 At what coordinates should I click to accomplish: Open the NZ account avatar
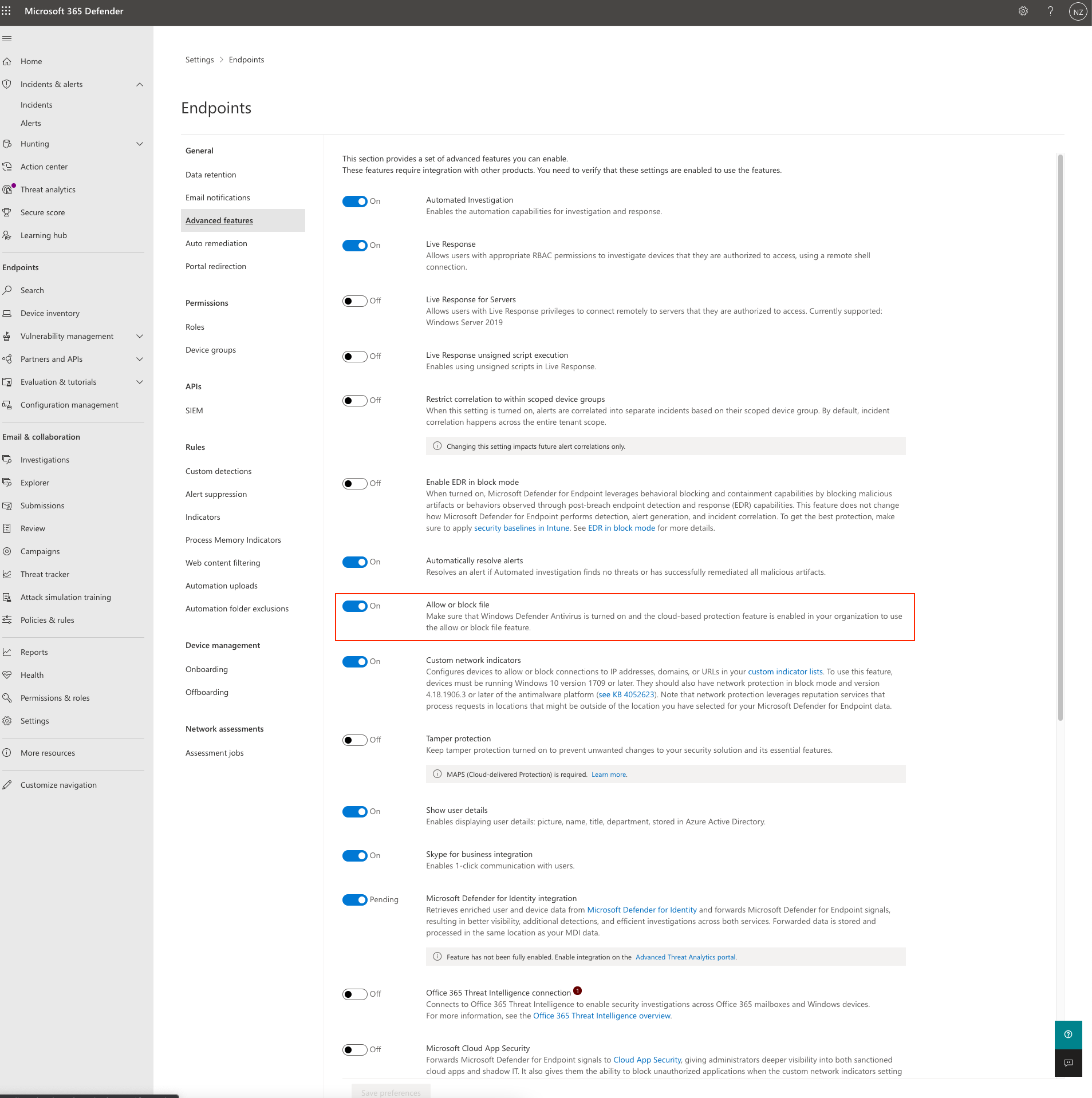tap(1078, 11)
